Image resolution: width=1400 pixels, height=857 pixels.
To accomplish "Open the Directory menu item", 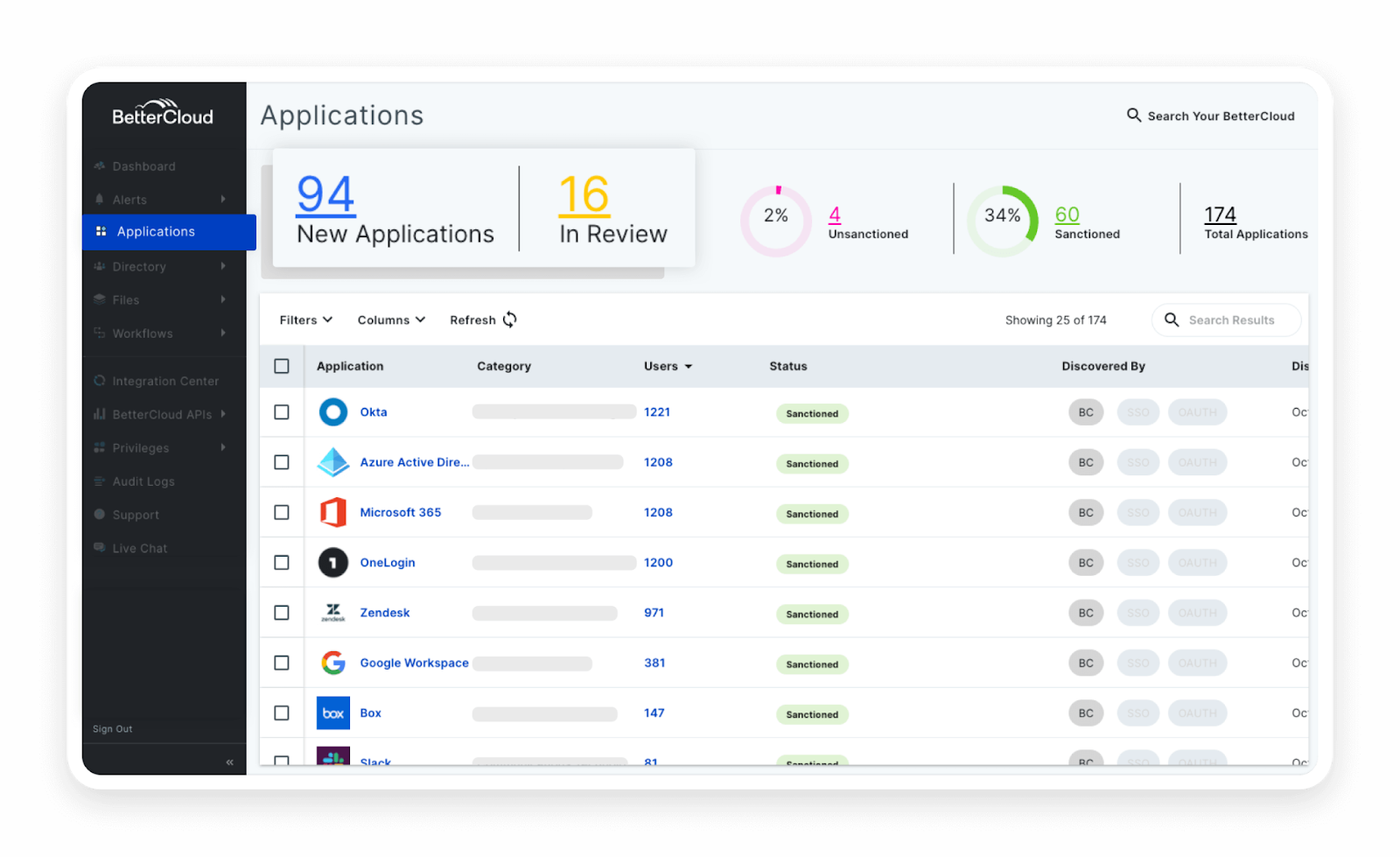I will coord(138,266).
